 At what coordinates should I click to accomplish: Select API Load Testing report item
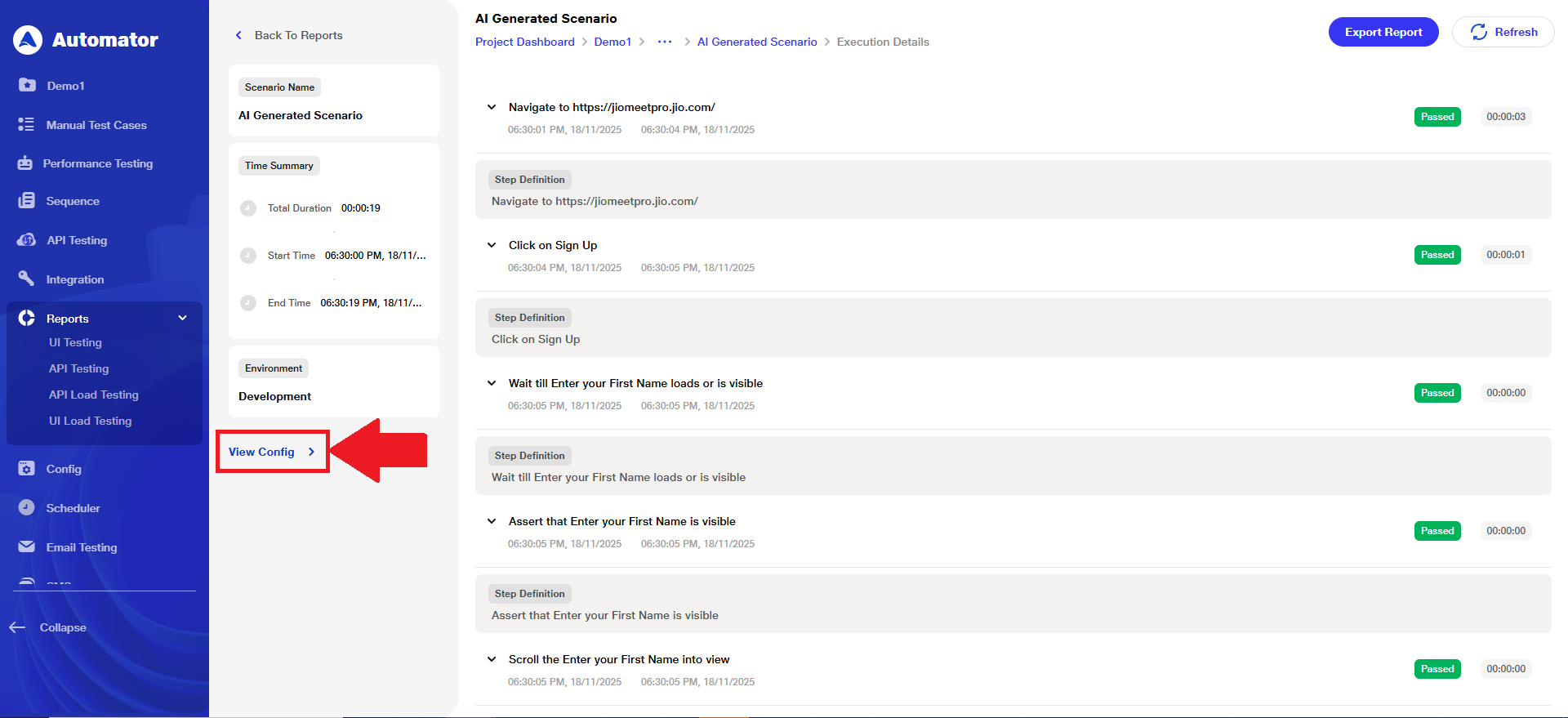click(94, 395)
